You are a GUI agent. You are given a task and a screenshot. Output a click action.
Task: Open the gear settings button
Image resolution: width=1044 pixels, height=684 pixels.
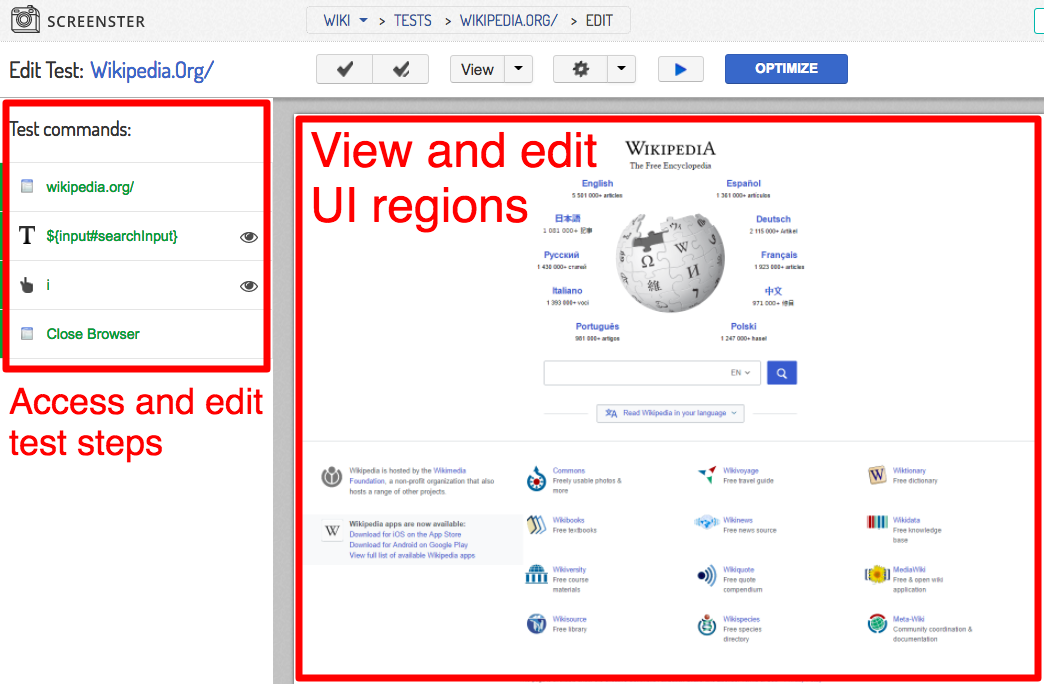click(581, 69)
